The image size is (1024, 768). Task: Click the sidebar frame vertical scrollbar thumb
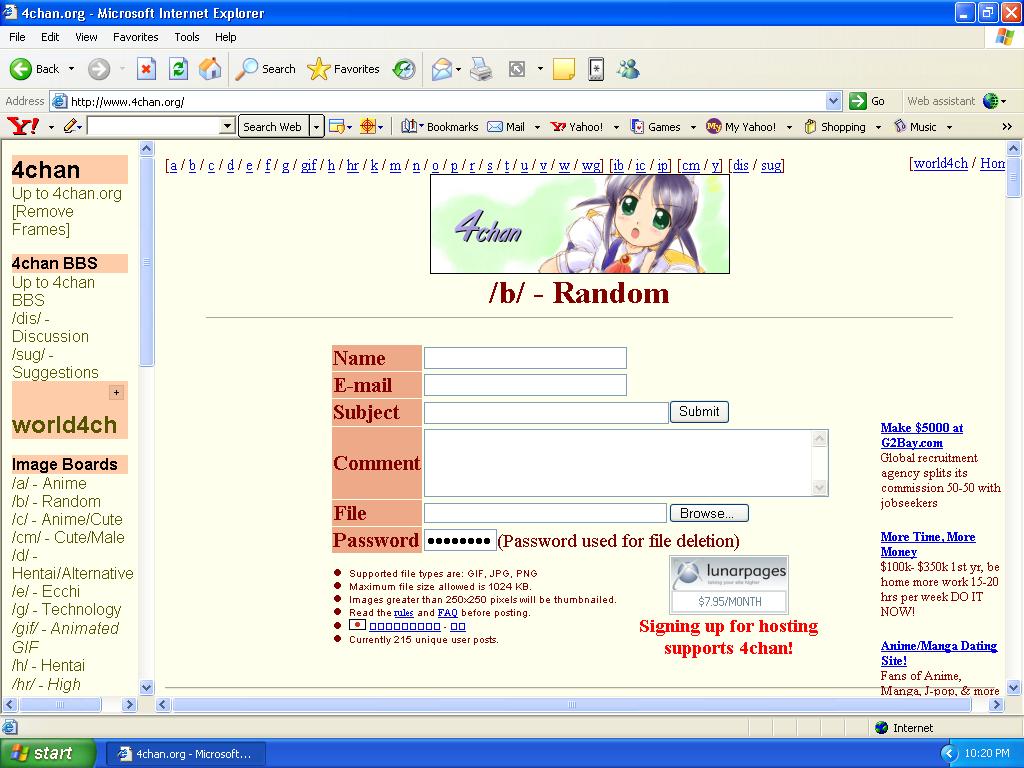146,262
